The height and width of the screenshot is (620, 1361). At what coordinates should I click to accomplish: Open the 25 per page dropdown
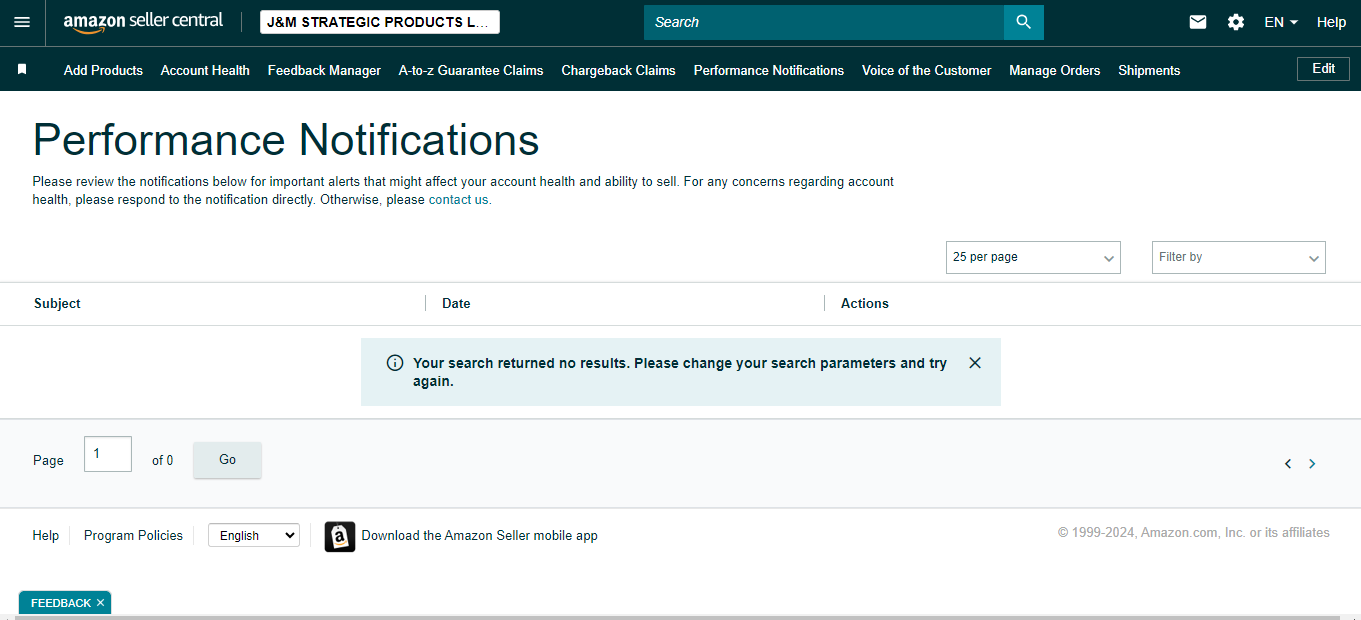click(x=1033, y=257)
